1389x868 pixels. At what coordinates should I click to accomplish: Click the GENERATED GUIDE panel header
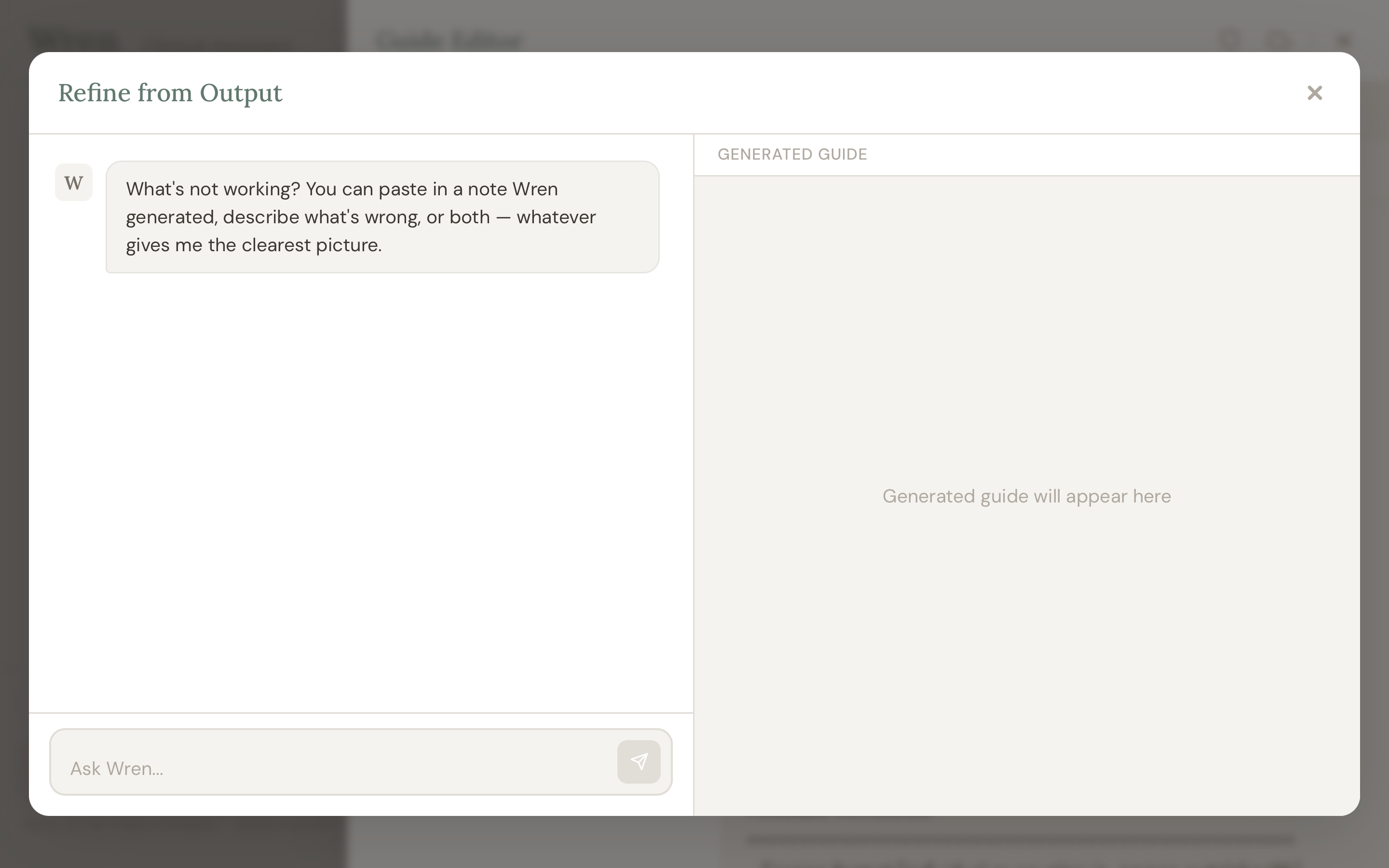click(x=792, y=154)
